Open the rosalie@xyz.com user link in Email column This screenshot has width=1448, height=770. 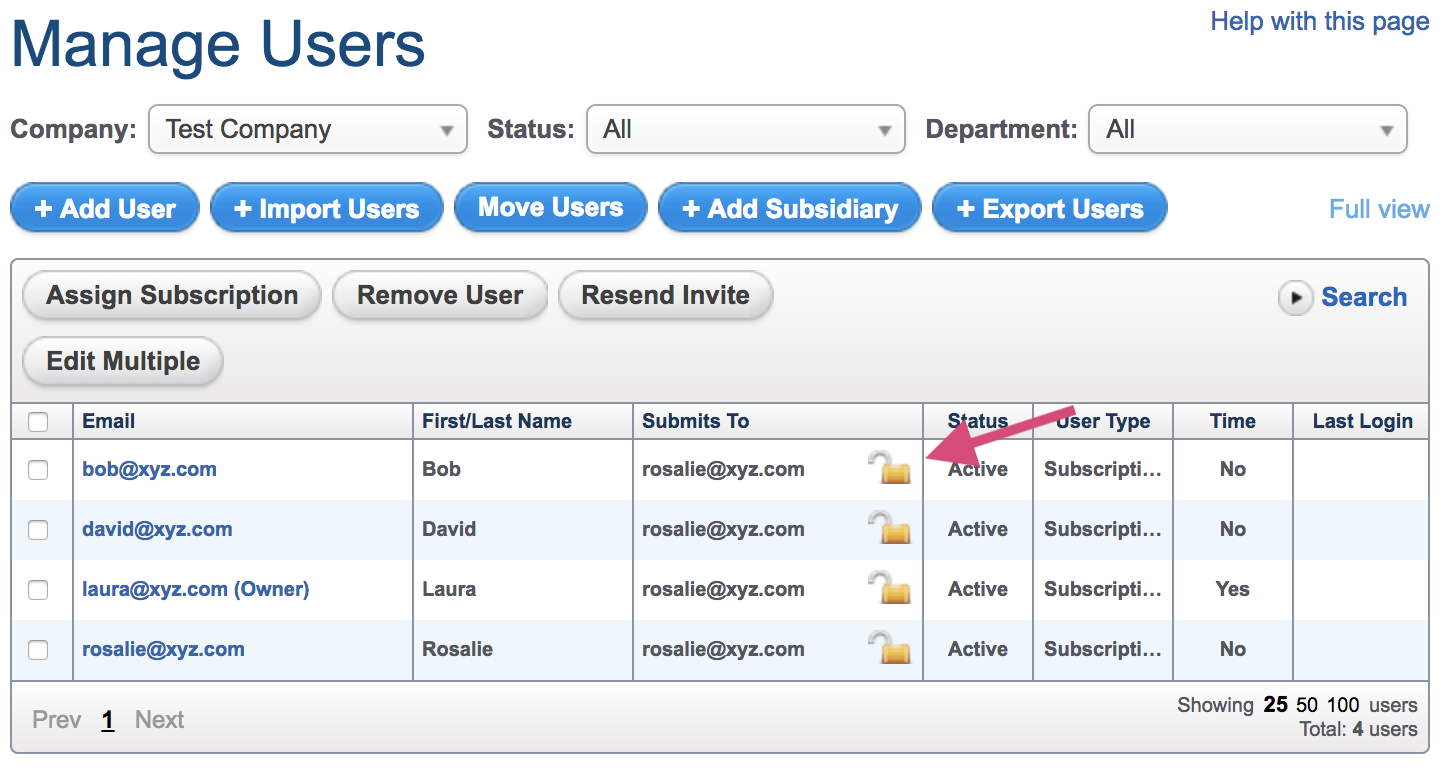[x=163, y=649]
